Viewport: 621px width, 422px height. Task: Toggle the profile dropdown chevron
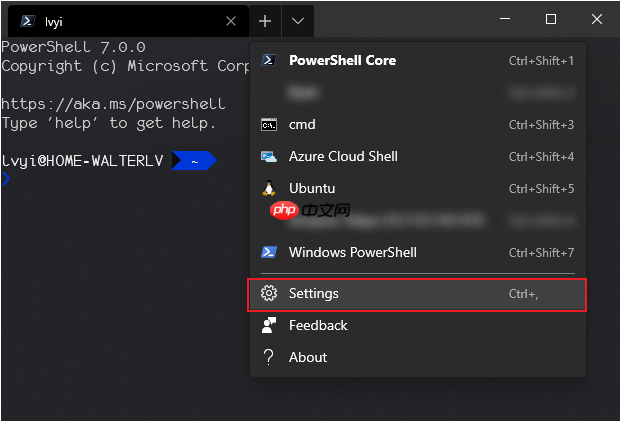(x=298, y=20)
